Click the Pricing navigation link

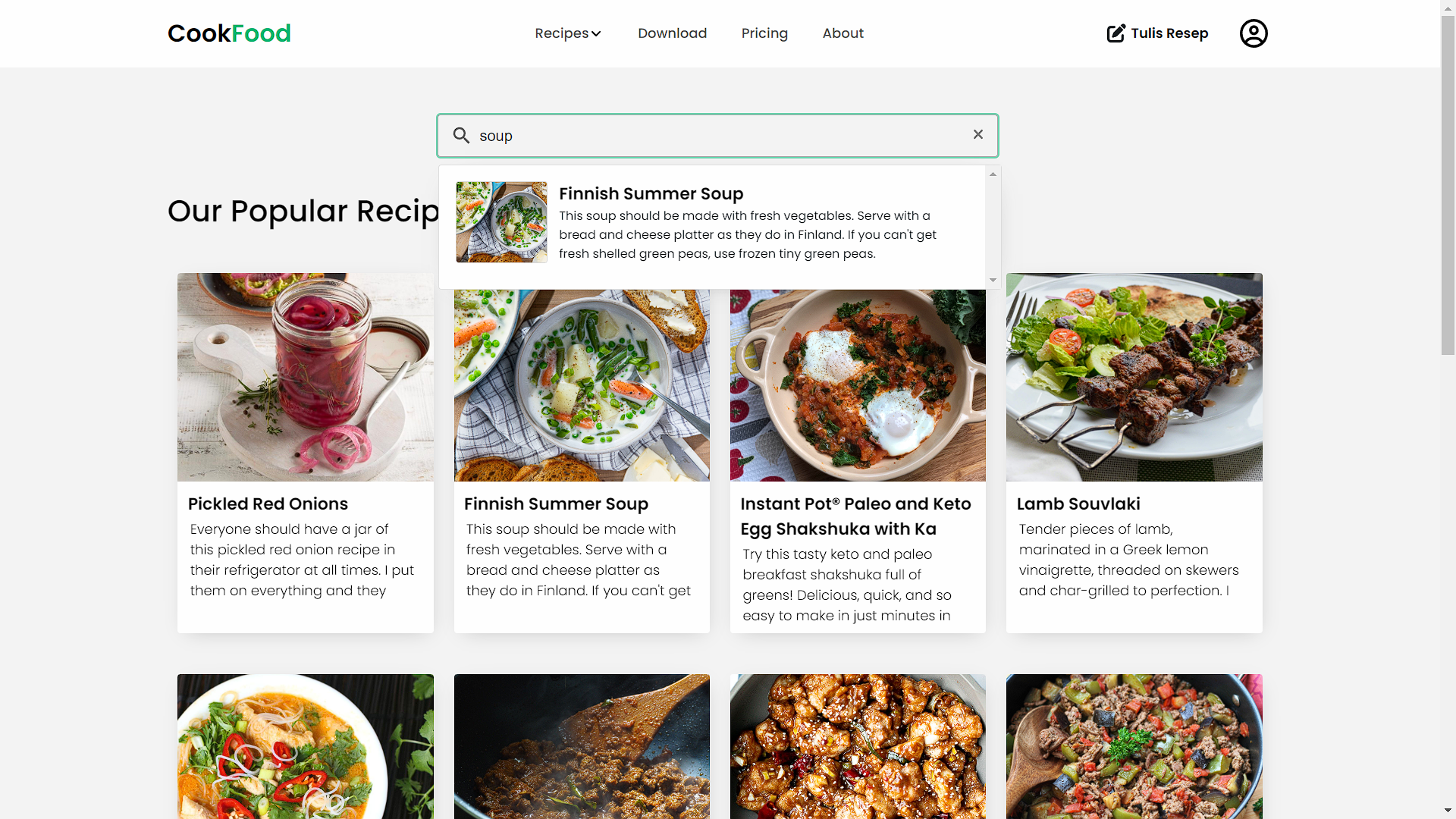coord(764,33)
